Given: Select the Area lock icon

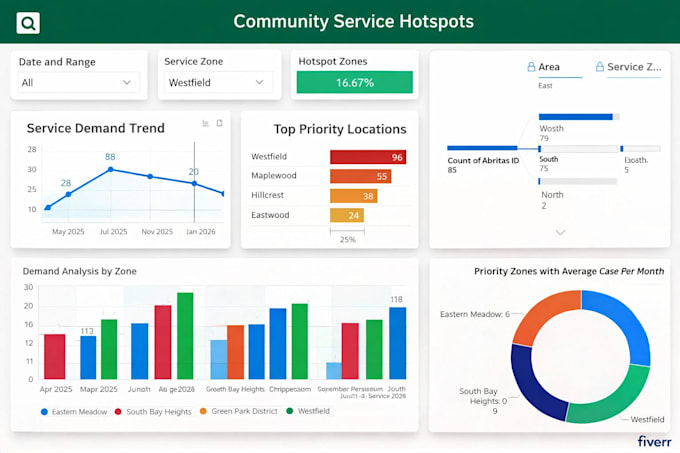Looking at the screenshot, I should (531, 67).
